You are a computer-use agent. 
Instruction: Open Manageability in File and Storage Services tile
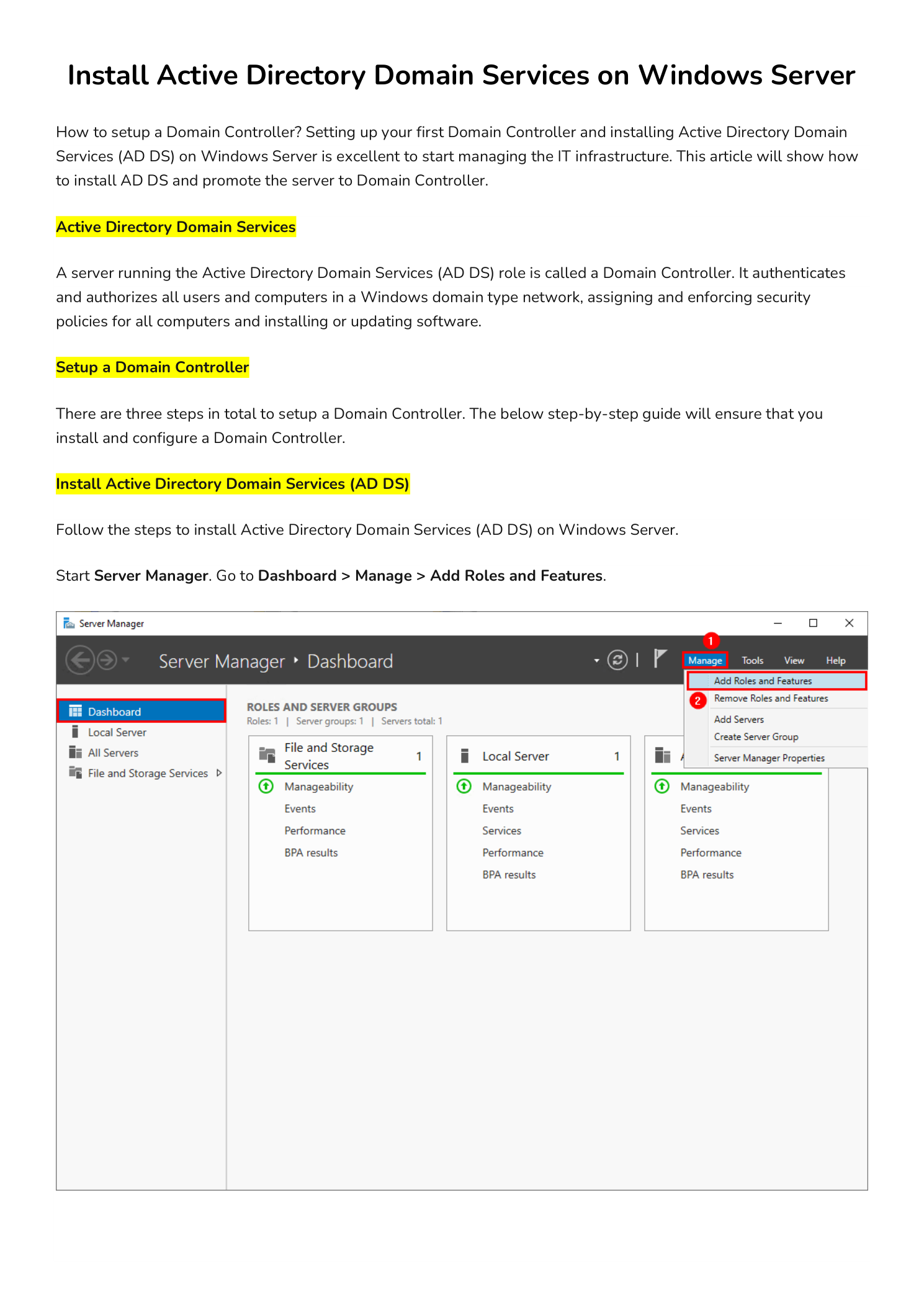(319, 787)
